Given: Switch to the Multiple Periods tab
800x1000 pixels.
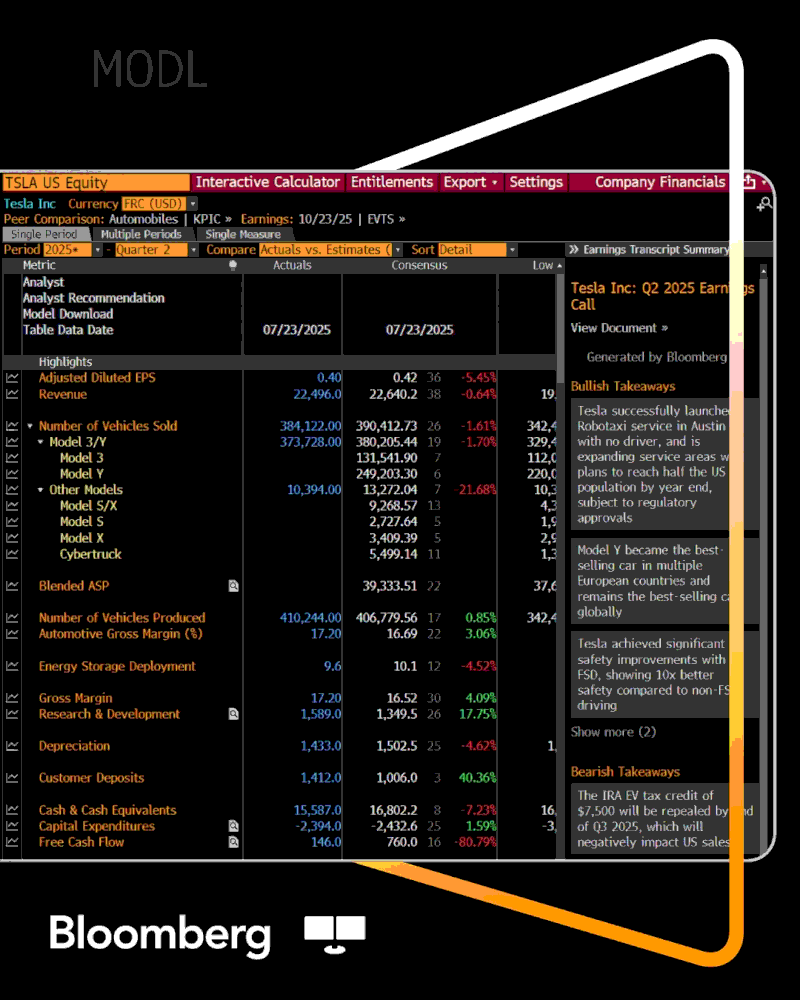Looking at the screenshot, I should click(141, 234).
